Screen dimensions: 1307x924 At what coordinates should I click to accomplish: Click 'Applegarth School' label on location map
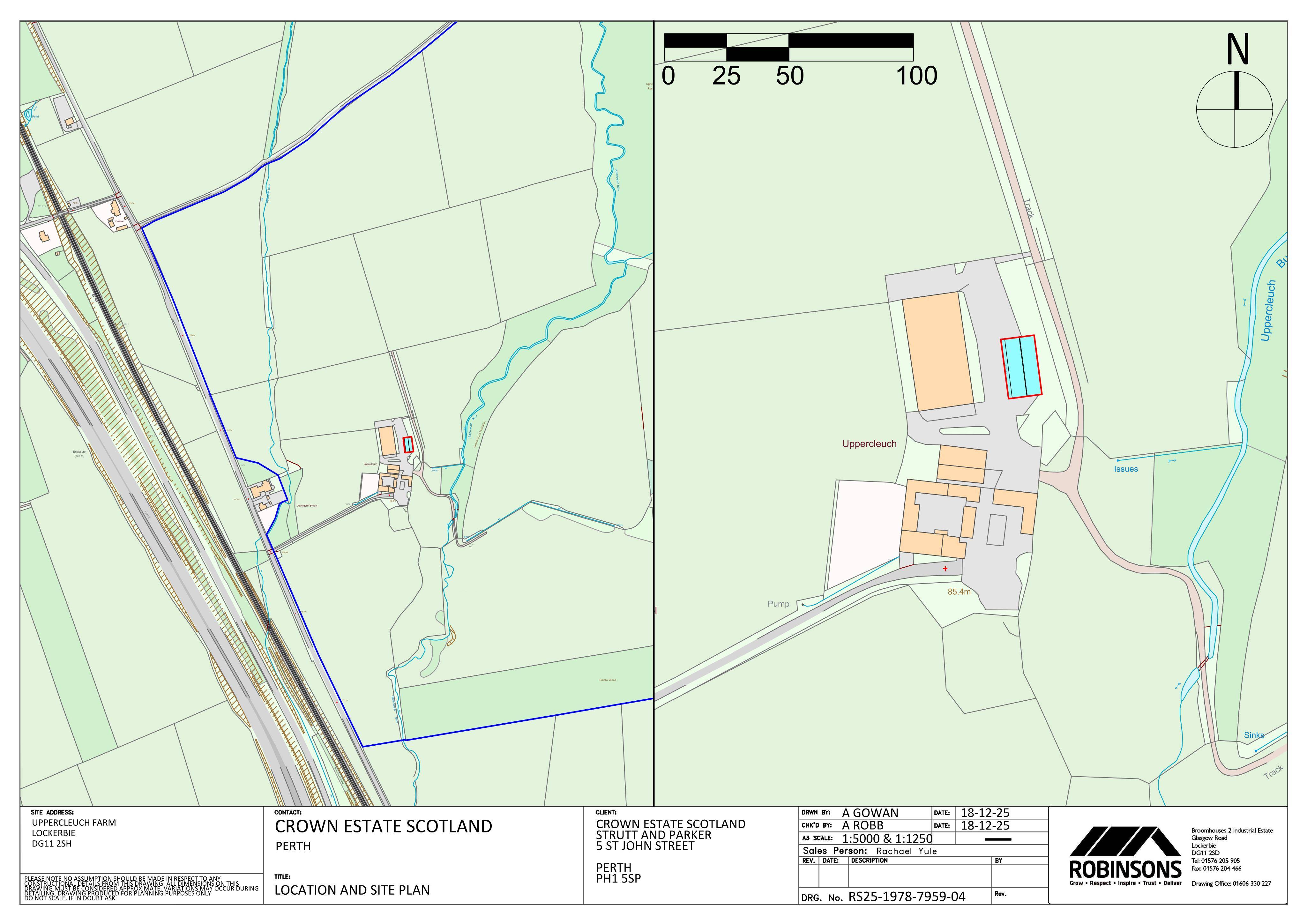307,506
